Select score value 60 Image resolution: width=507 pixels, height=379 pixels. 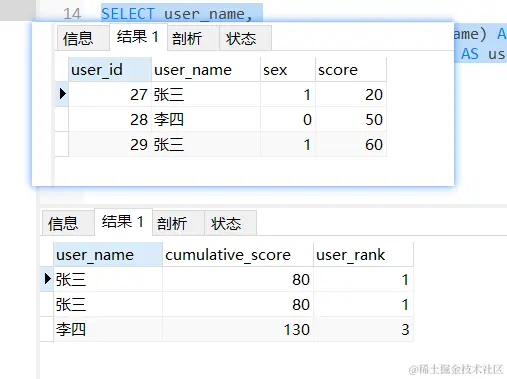pyautogui.click(x=351, y=144)
